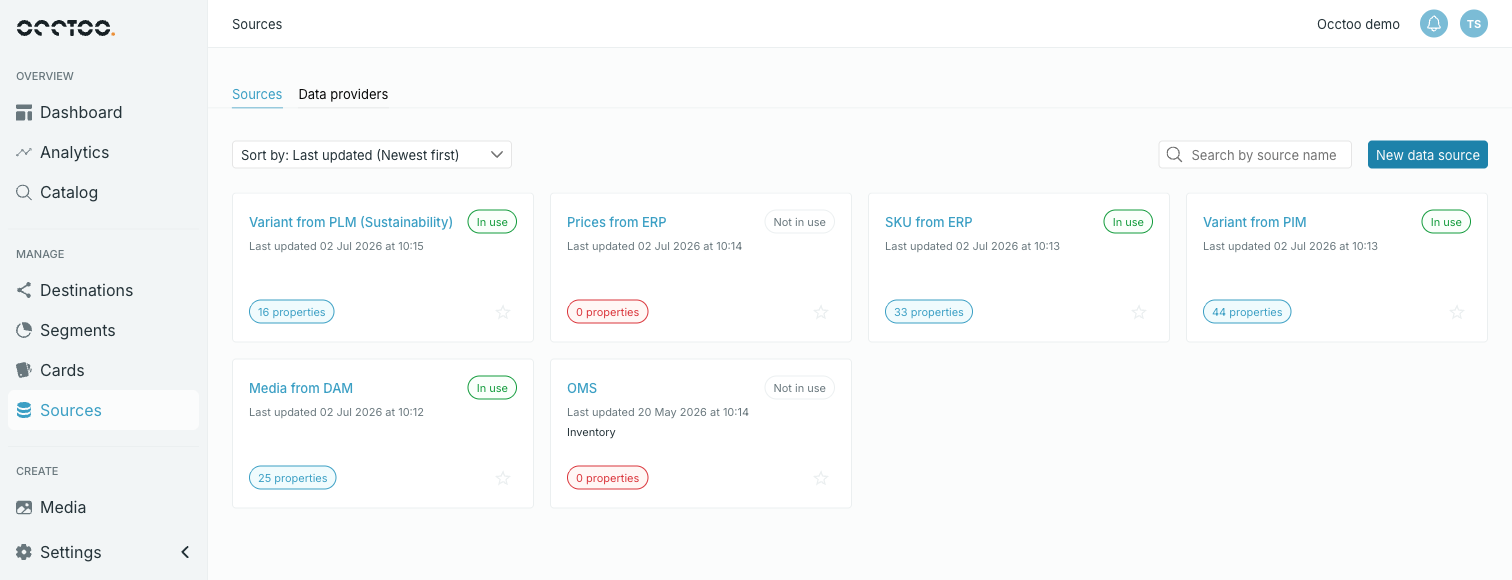Star the SKU from ERP source

(x=1139, y=312)
